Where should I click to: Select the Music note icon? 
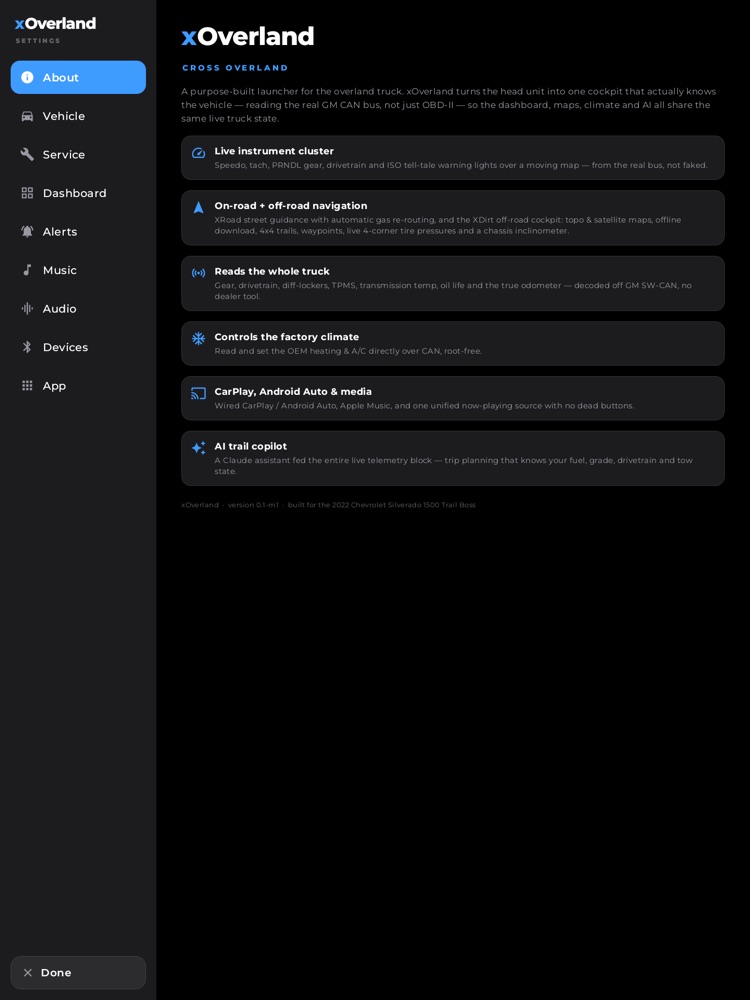tap(27, 270)
